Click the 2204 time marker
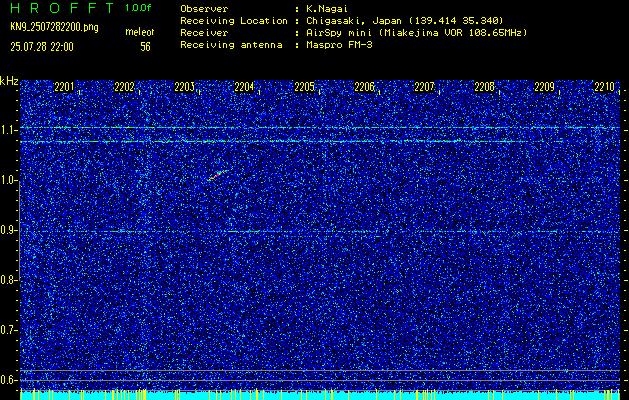 244,87
